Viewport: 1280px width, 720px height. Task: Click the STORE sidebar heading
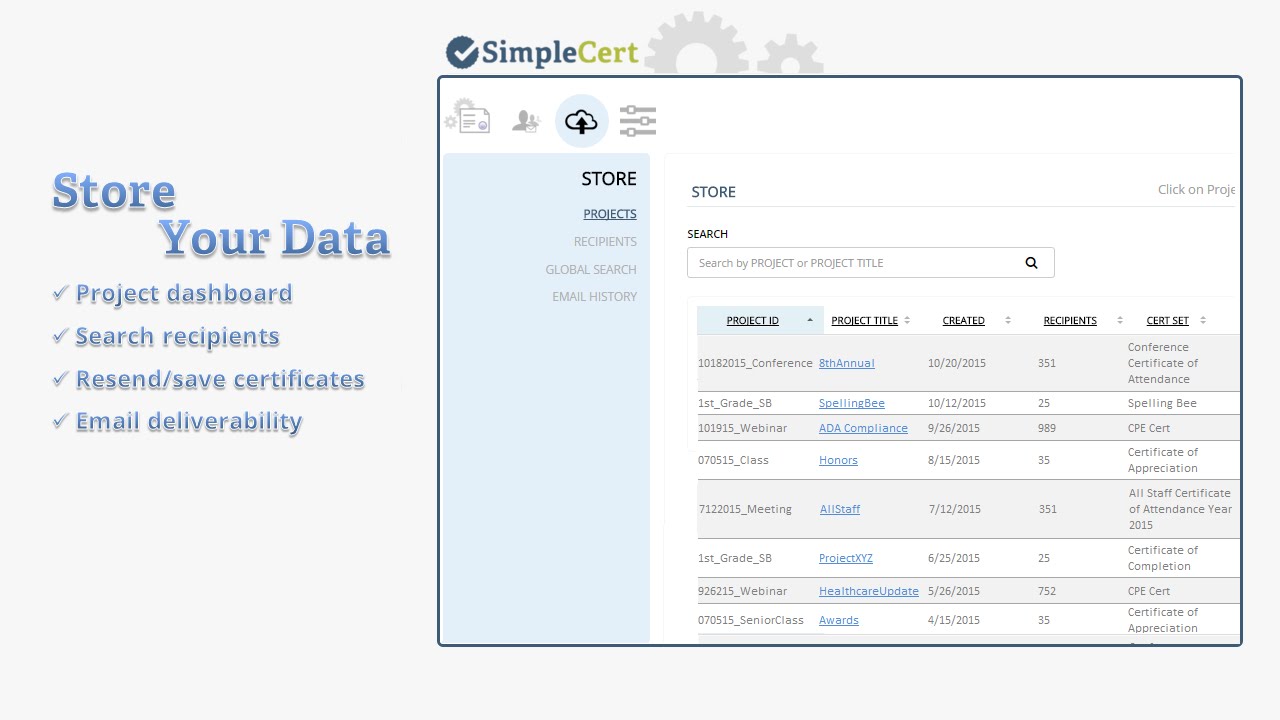point(609,179)
